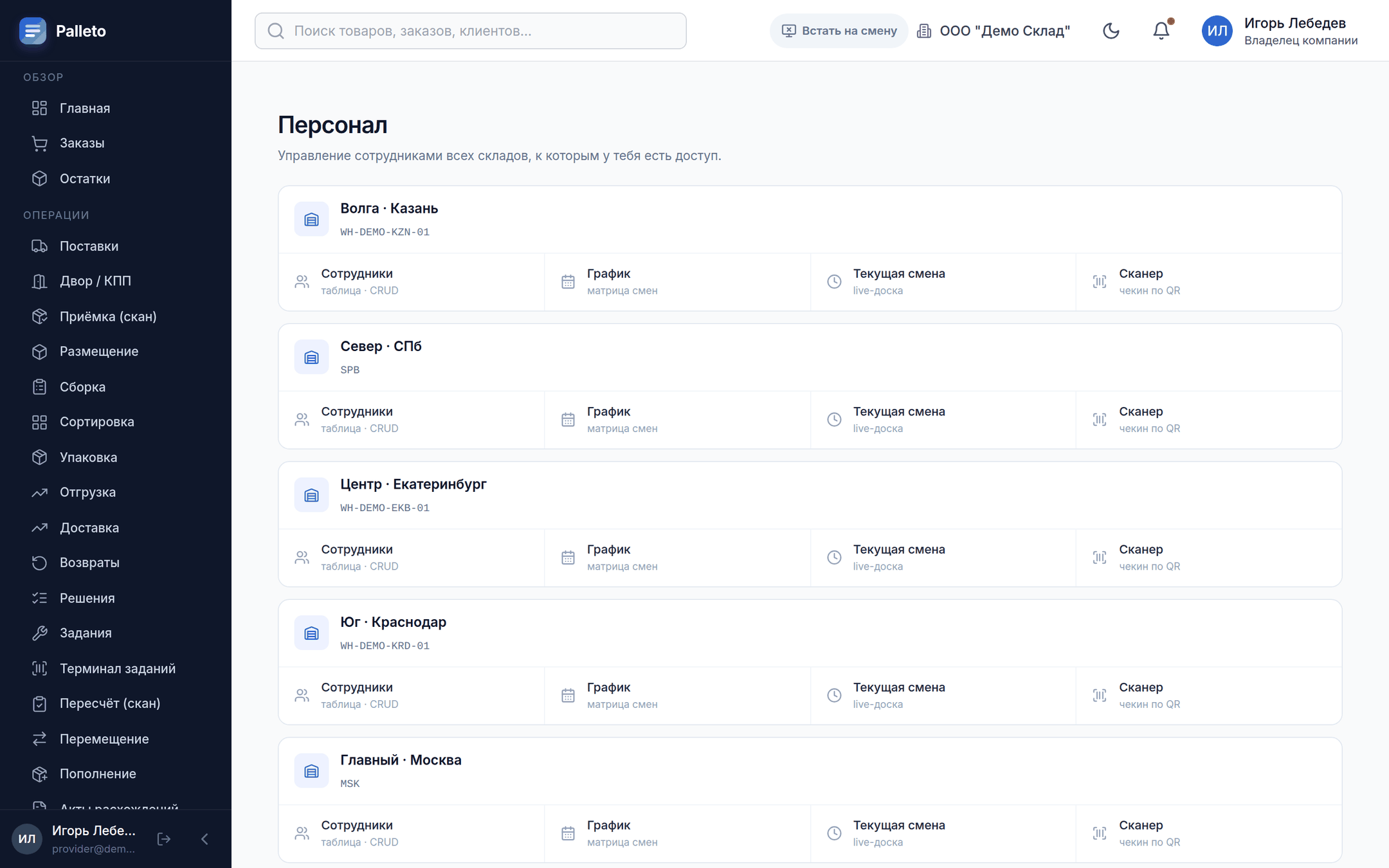Viewport: 1389px width, 868px height.
Task: Click the Персонал page heading
Action: [332, 125]
